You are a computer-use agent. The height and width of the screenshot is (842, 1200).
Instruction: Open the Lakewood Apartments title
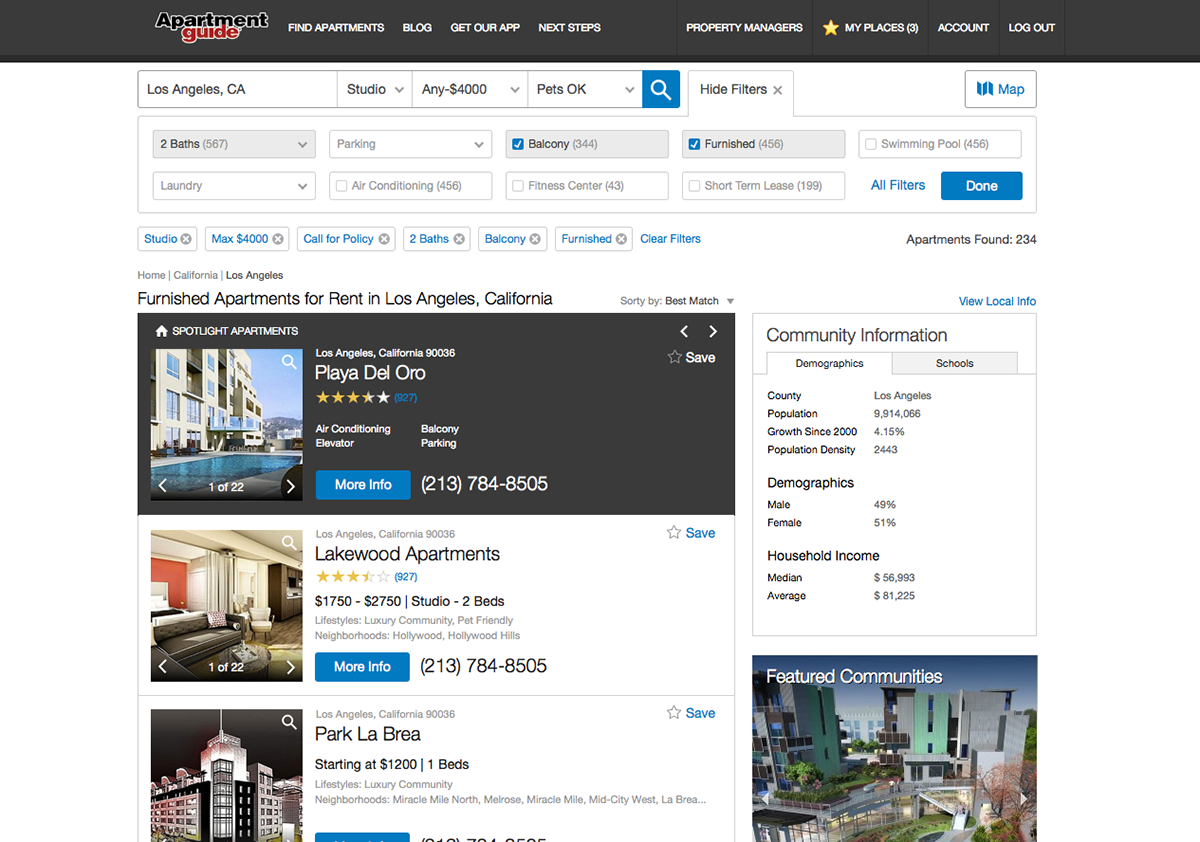(x=407, y=554)
